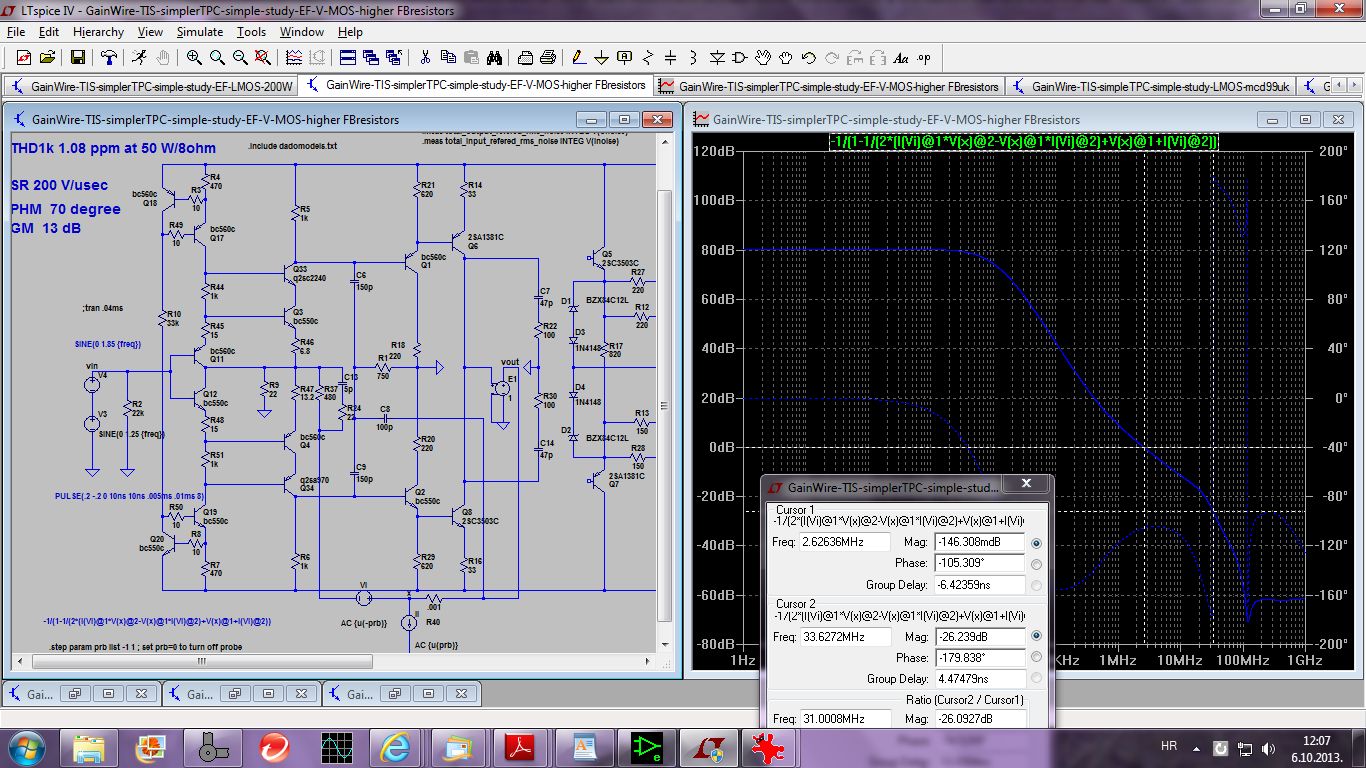
Task: Open the Component gate icon
Action: (x=740, y=58)
